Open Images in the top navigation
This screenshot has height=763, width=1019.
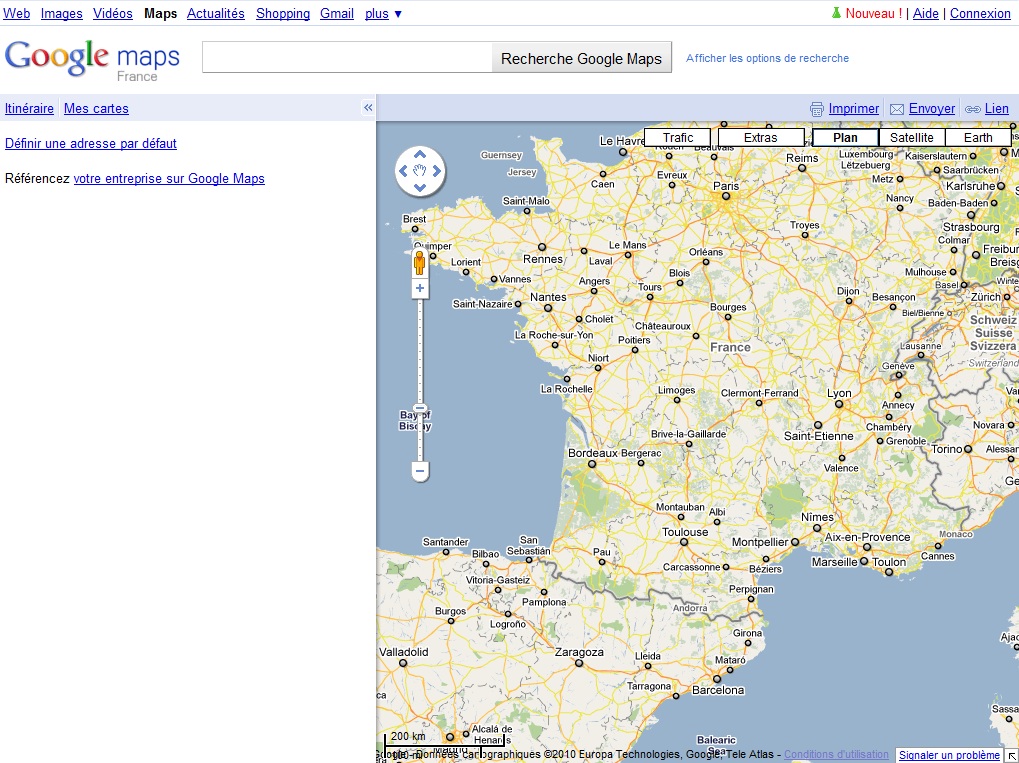tap(62, 13)
